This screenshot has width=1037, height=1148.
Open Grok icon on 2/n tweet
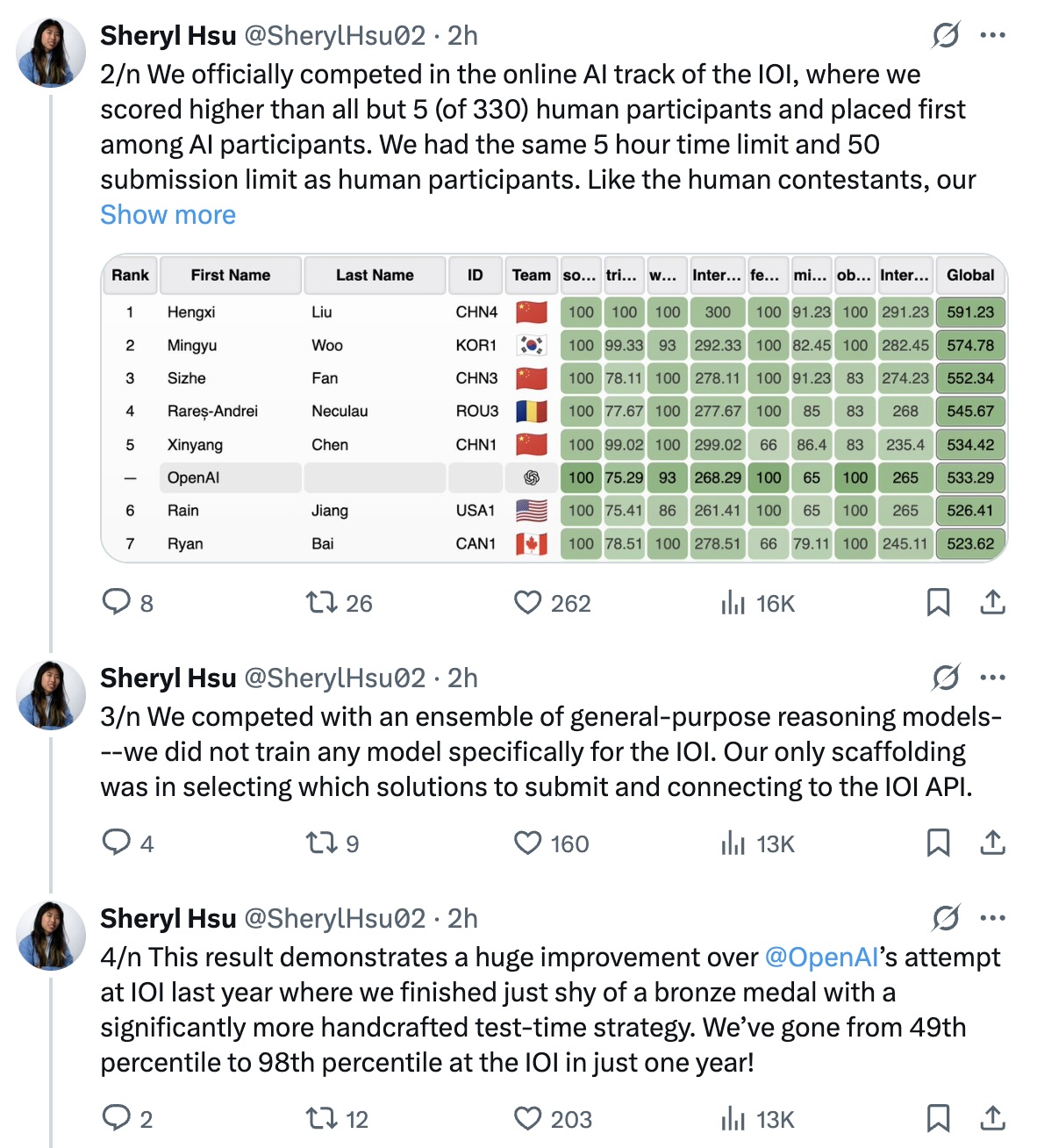pyautogui.click(x=945, y=35)
